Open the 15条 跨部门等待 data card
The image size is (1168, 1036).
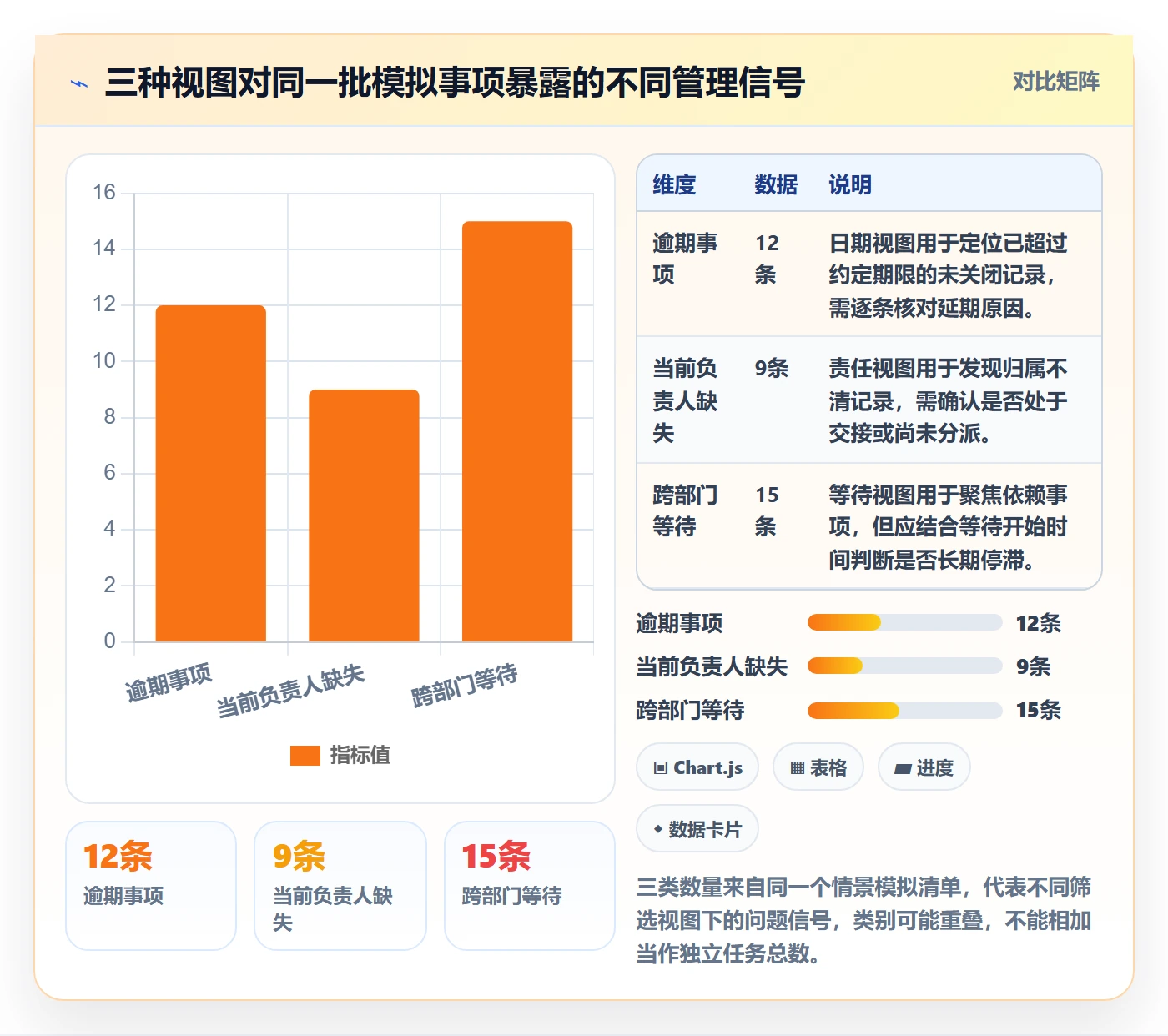(530, 886)
